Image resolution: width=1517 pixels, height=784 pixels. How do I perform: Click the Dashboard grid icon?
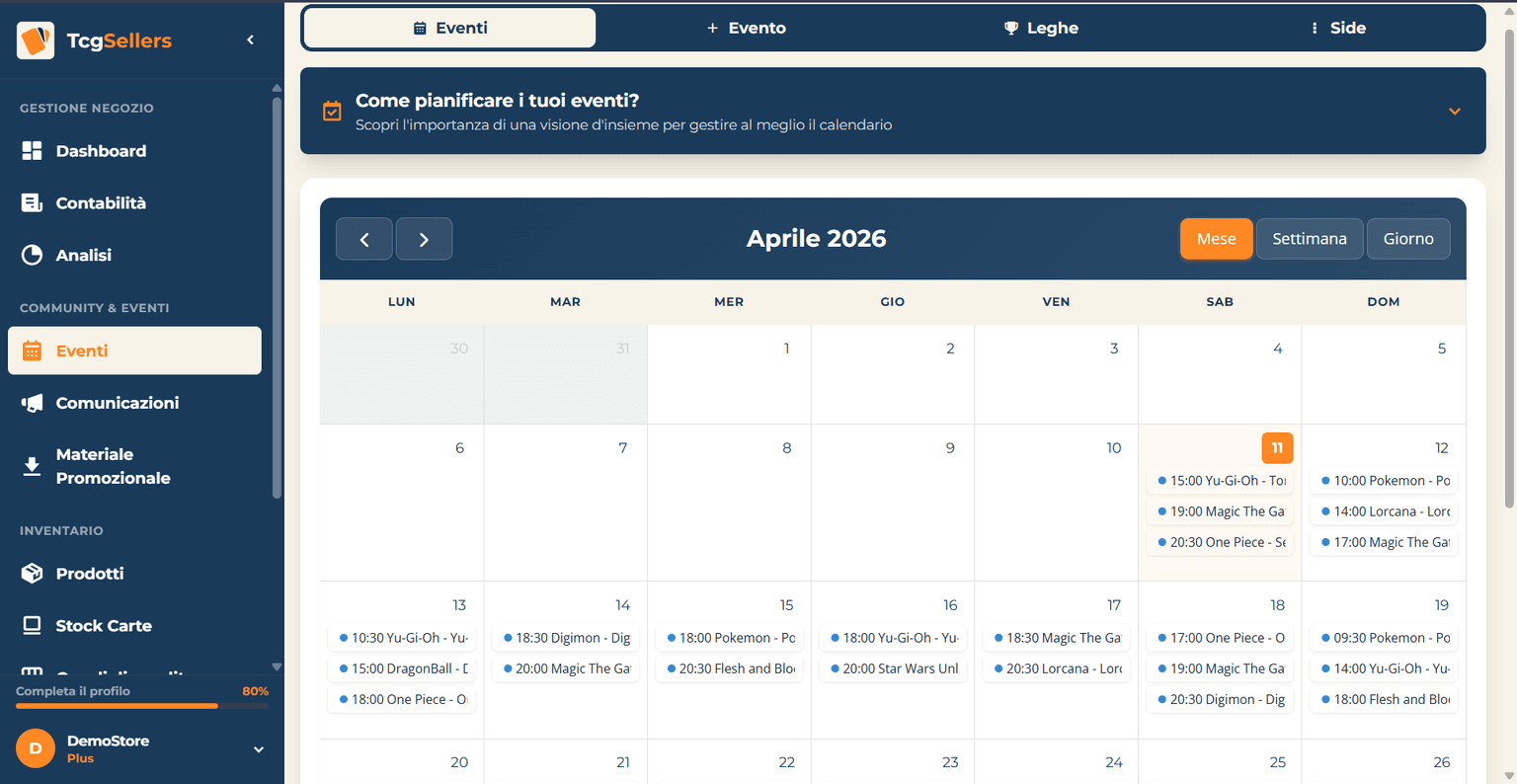[x=32, y=150]
